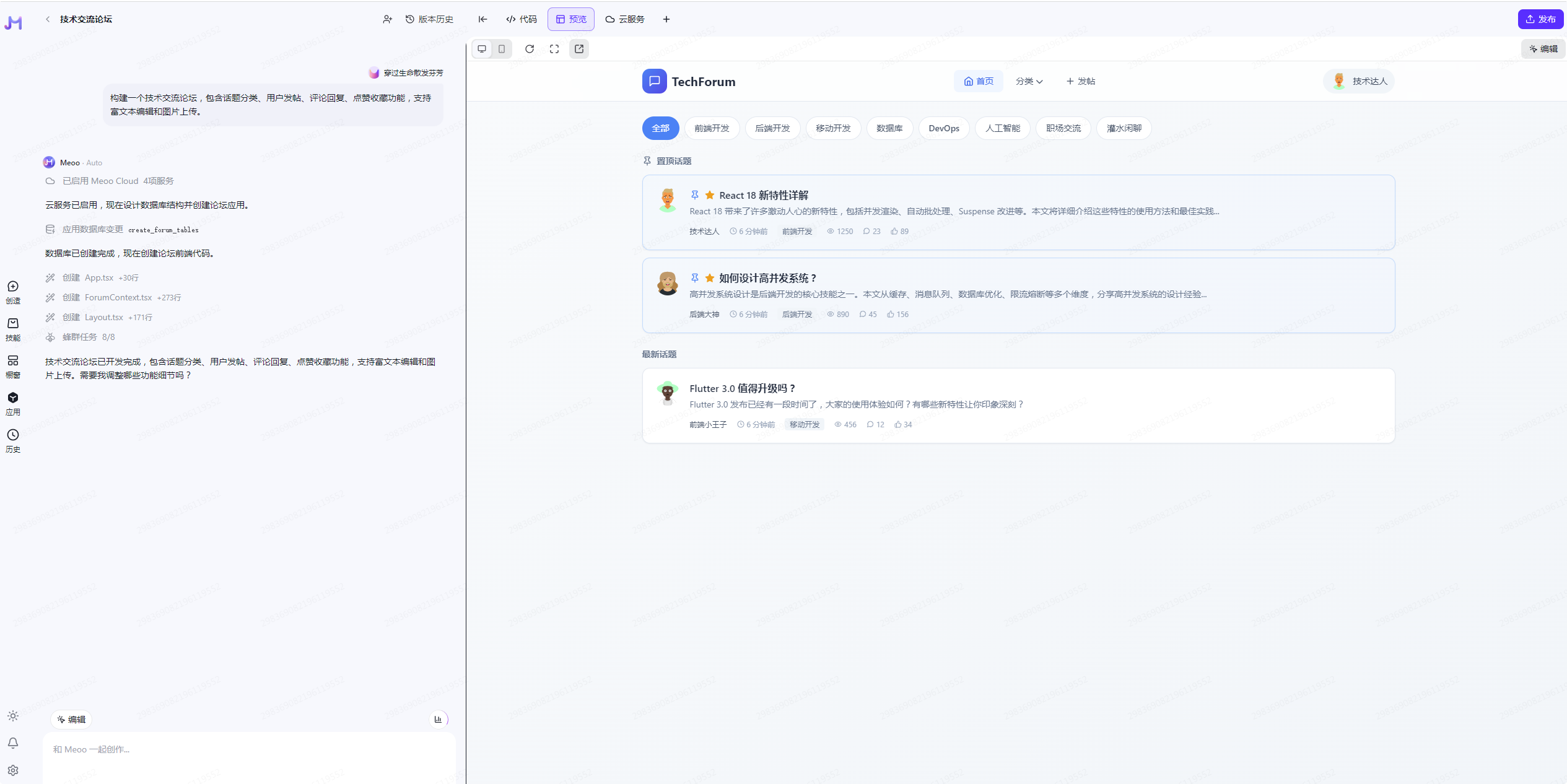Click the notification bell icon
Screen dimensions: 1567x784
pyautogui.click(x=13, y=743)
